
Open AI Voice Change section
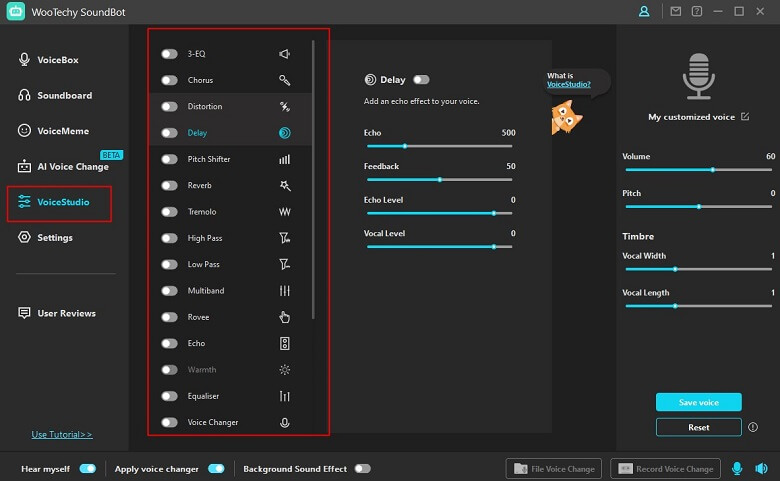coord(70,166)
